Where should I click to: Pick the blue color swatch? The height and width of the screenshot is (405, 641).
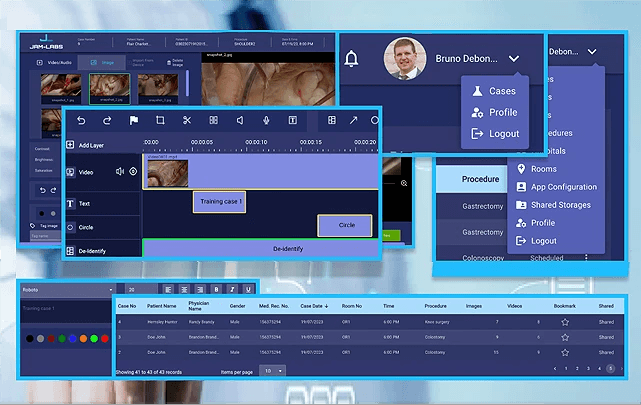72,338
